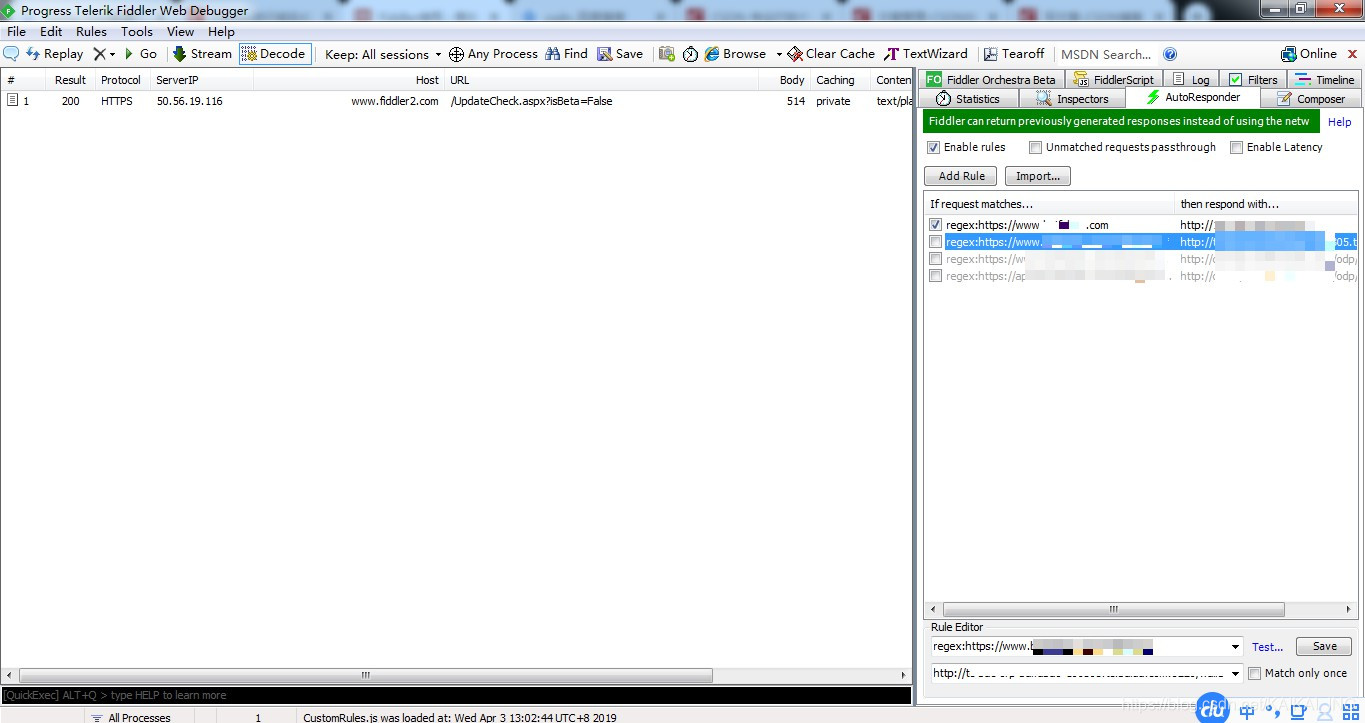Open the File menu
This screenshot has width=1365, height=723.
click(17, 31)
